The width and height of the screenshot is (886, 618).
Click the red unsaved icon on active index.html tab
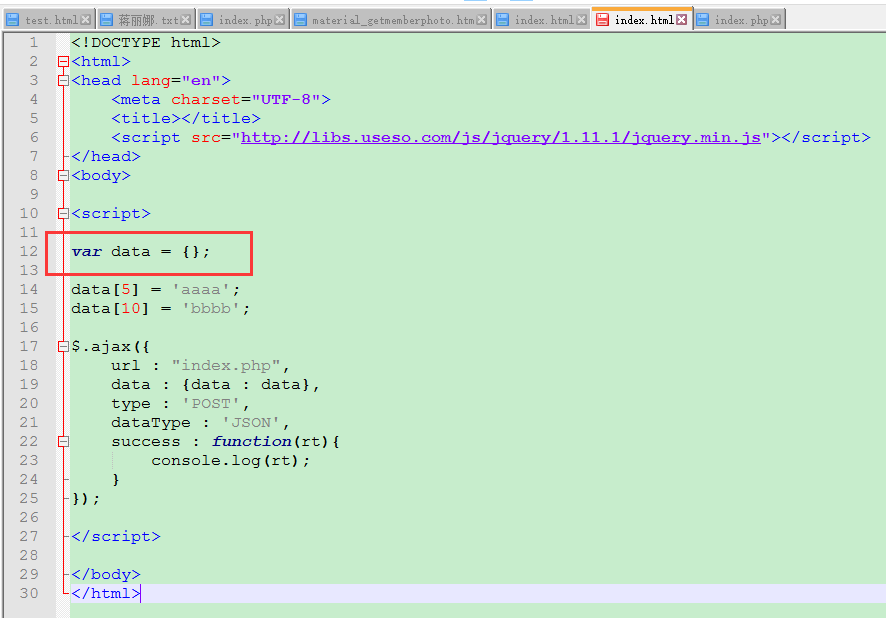pos(602,20)
